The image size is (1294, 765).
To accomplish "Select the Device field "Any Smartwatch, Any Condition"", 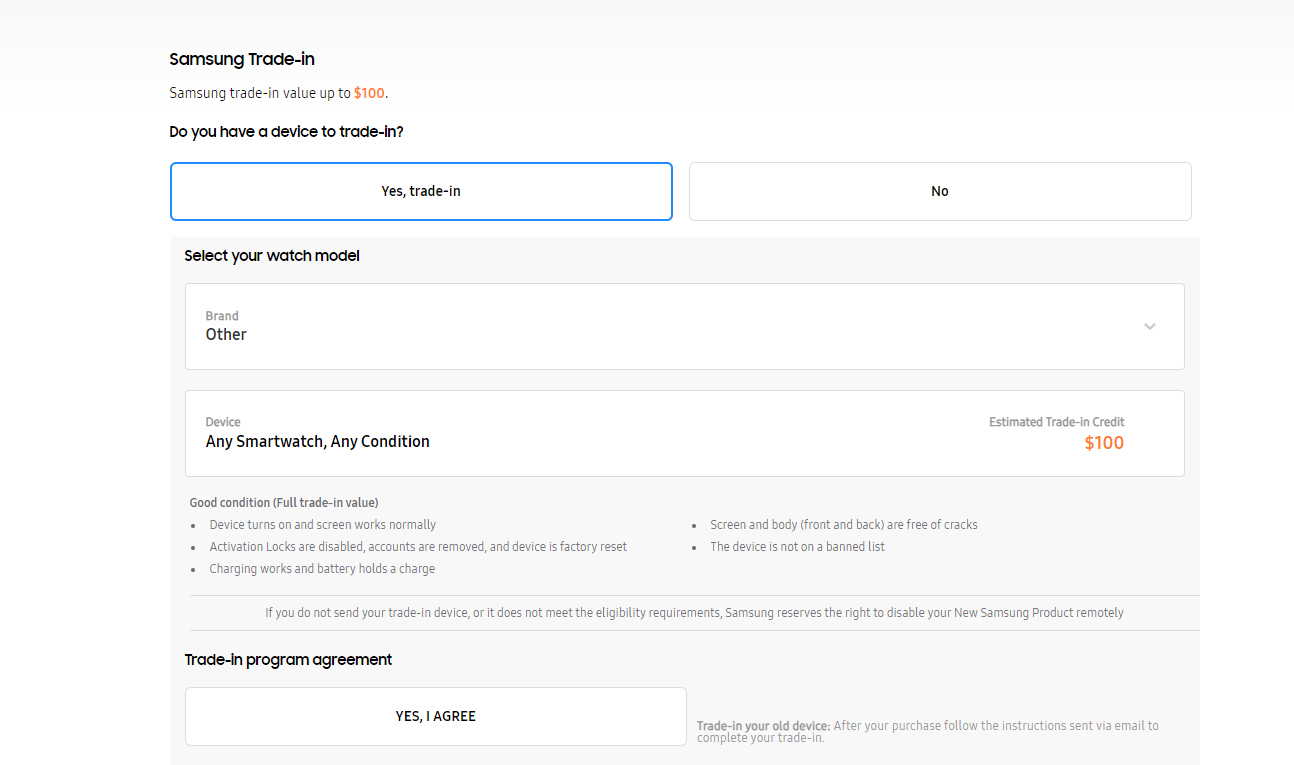I will tap(685, 433).
